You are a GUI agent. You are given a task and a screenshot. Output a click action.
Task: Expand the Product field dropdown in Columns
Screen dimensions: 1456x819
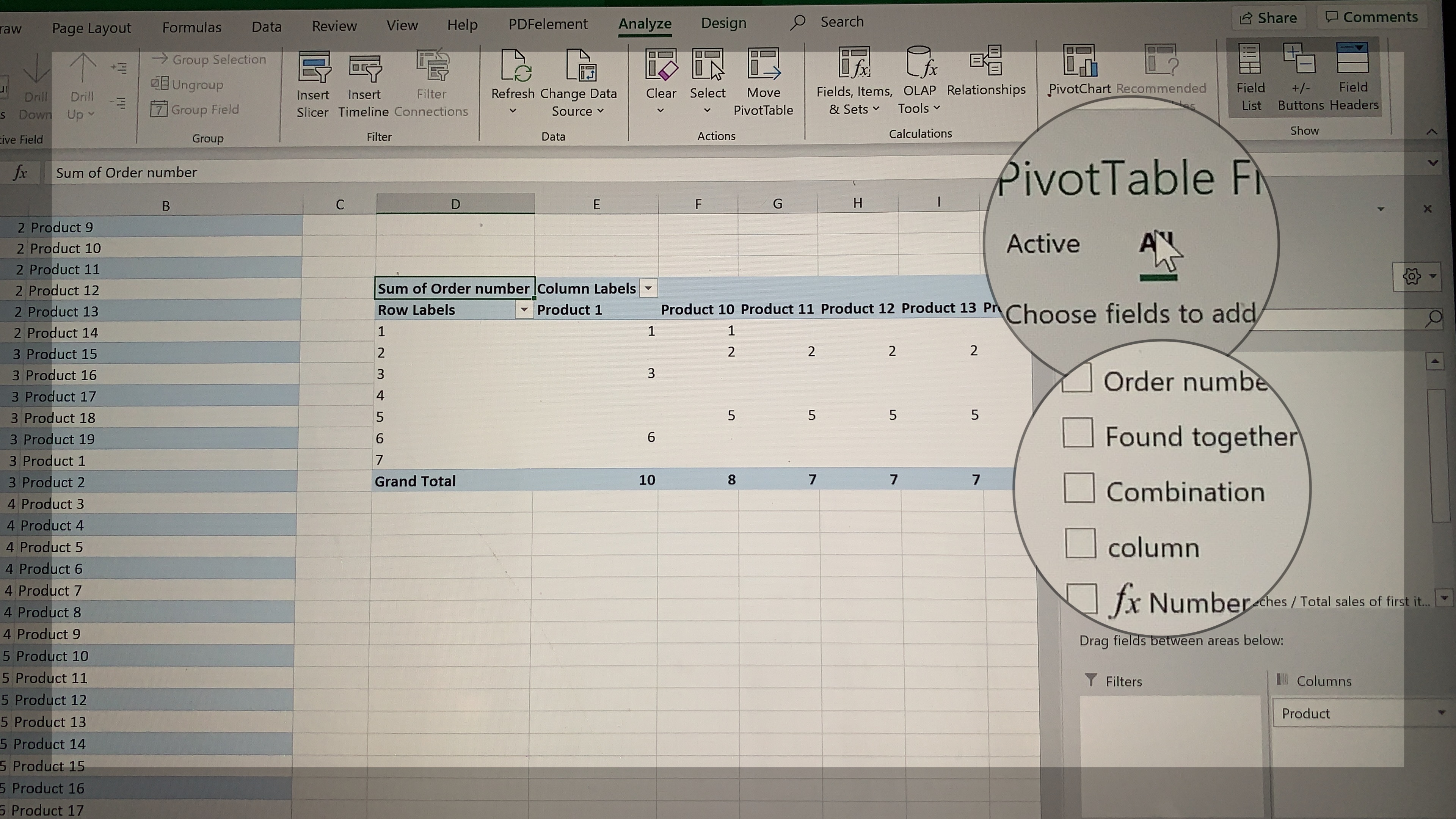pos(1441,713)
